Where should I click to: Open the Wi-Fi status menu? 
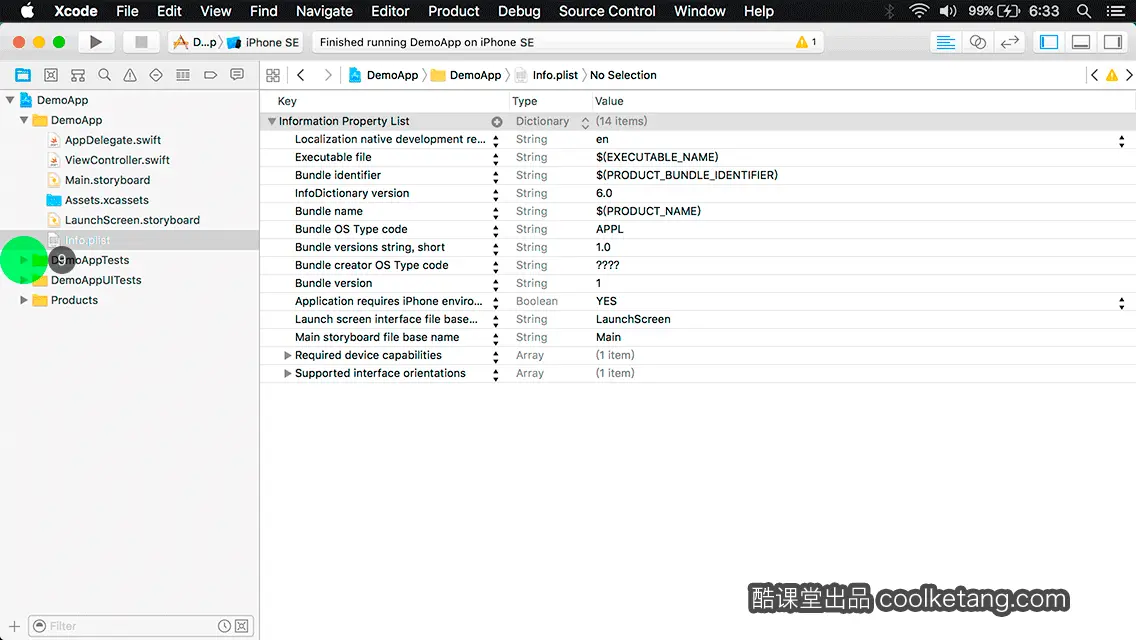pyautogui.click(x=919, y=11)
